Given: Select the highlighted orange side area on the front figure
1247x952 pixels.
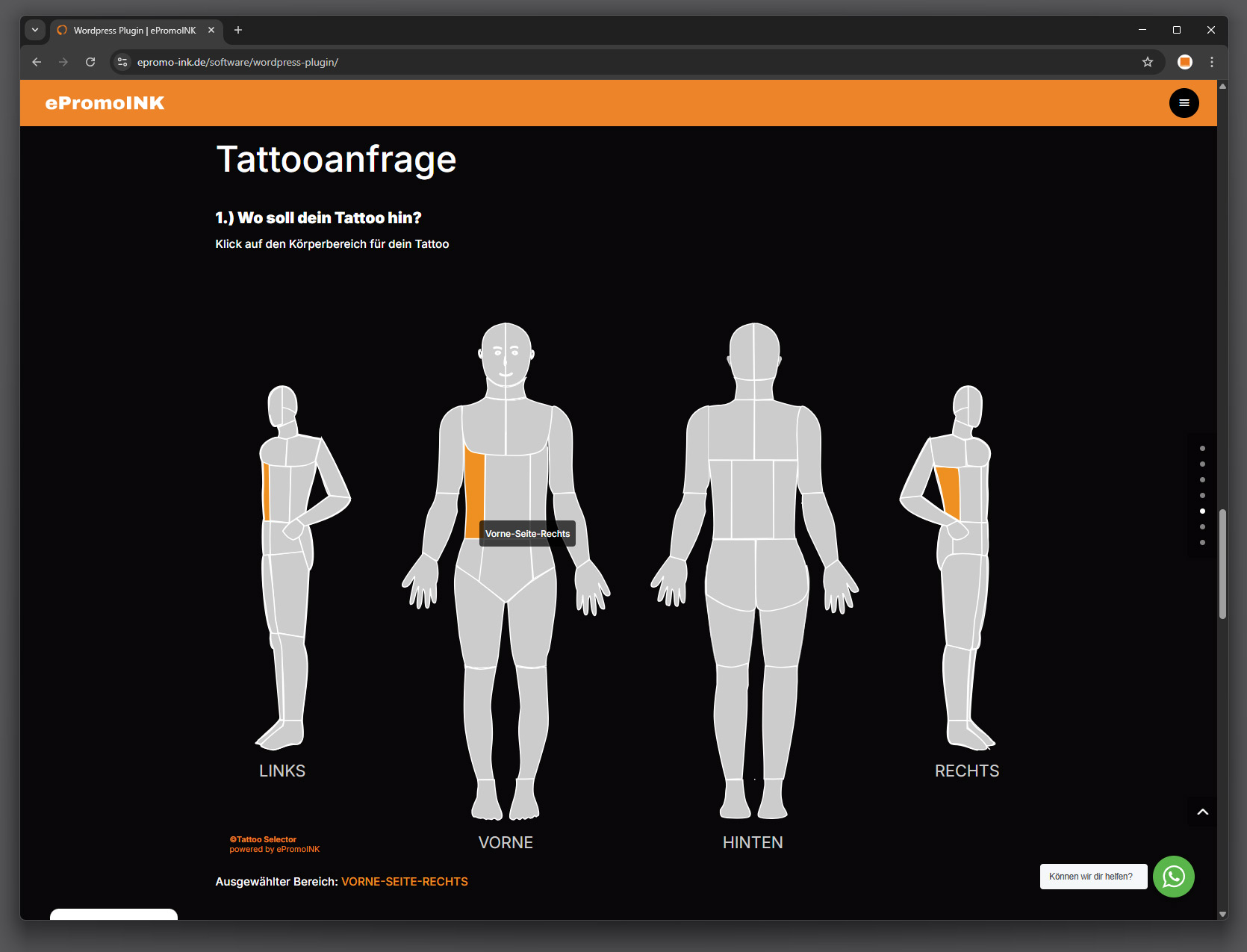Looking at the screenshot, I should click(x=473, y=493).
